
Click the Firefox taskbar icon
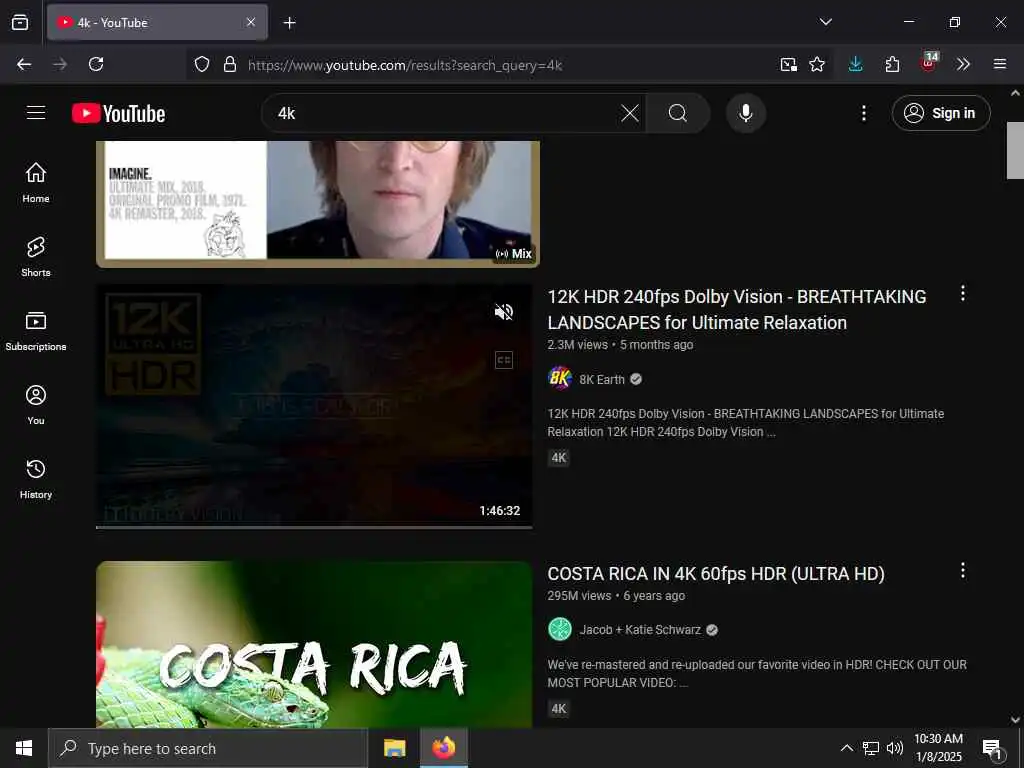click(443, 748)
